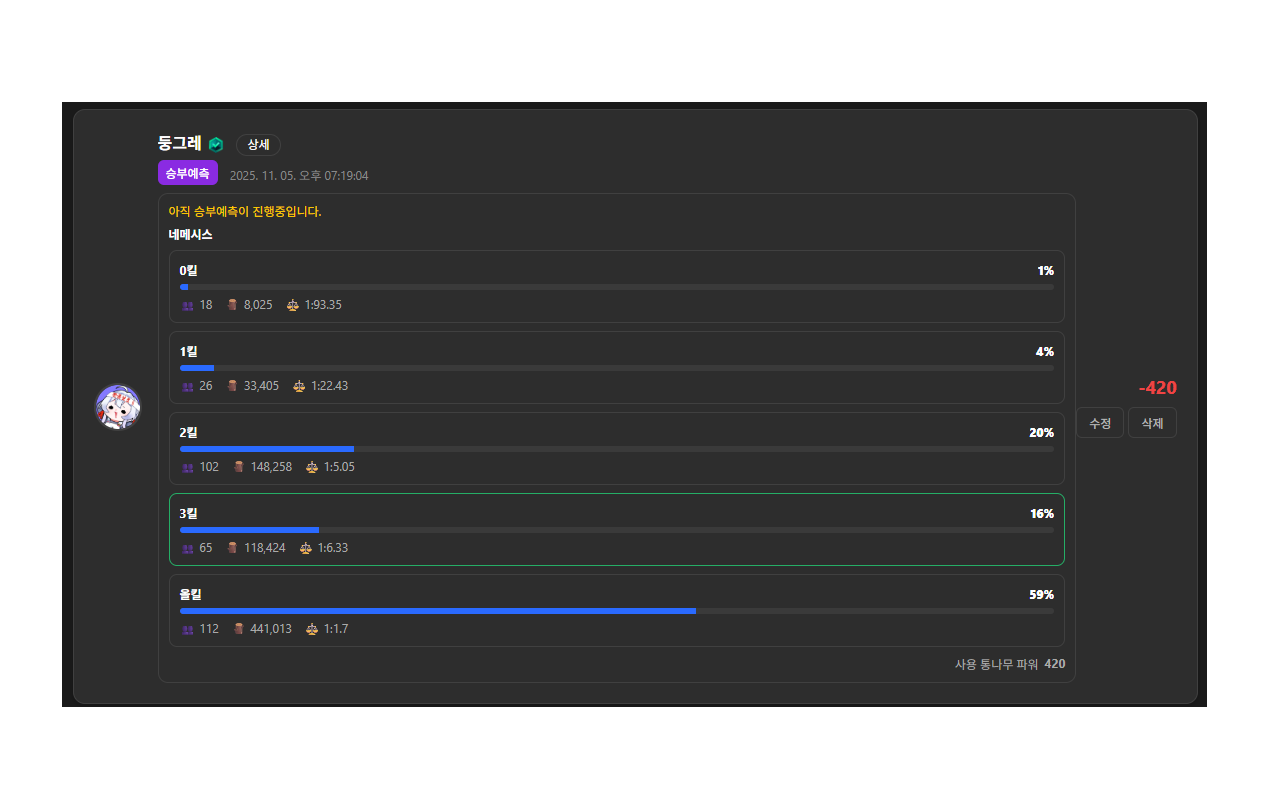1280x800 pixels.
Task: Click the 2킬 progress bar
Action: [x=617, y=449]
